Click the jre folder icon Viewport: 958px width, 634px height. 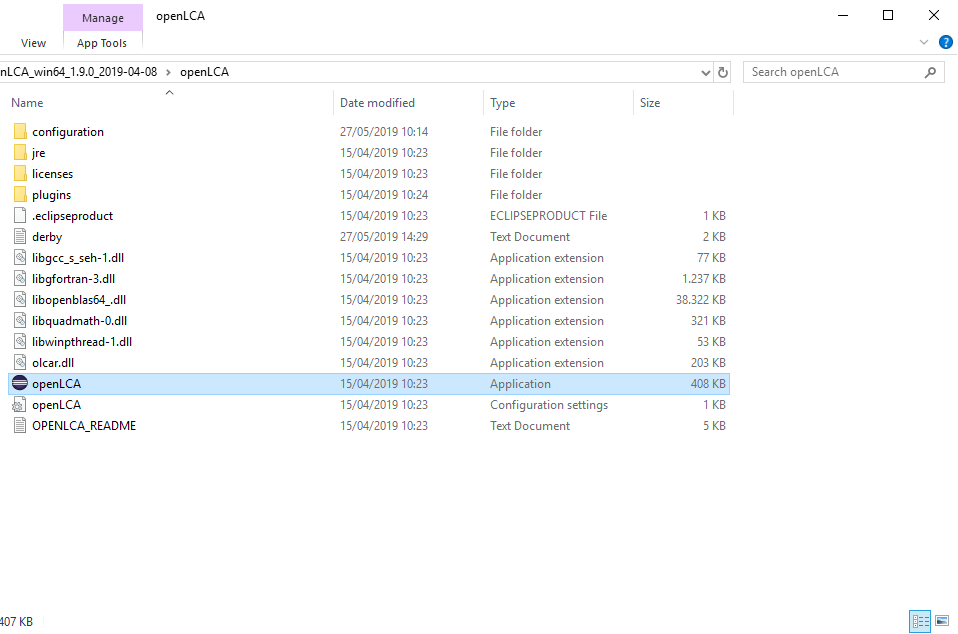click(20, 152)
